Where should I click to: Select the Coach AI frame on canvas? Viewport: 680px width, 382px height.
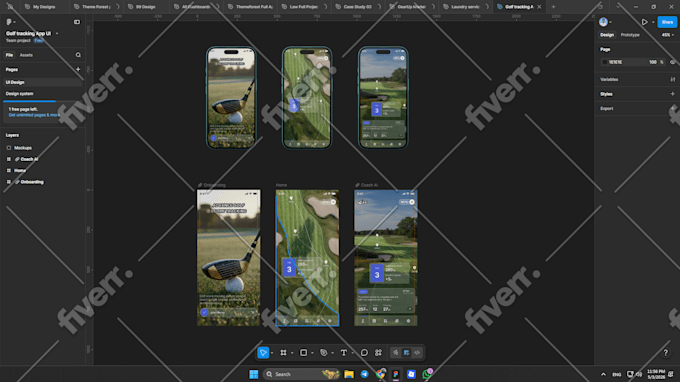coord(386,258)
